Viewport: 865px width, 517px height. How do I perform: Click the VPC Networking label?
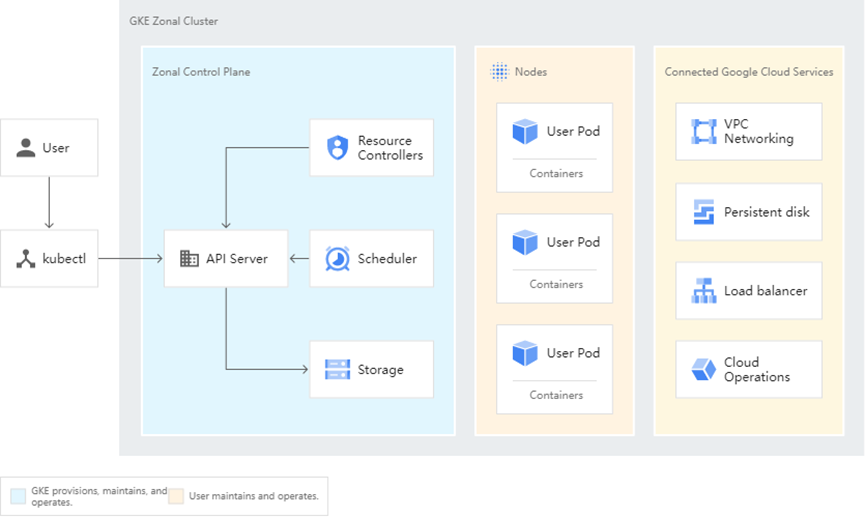pyautogui.click(x=759, y=131)
